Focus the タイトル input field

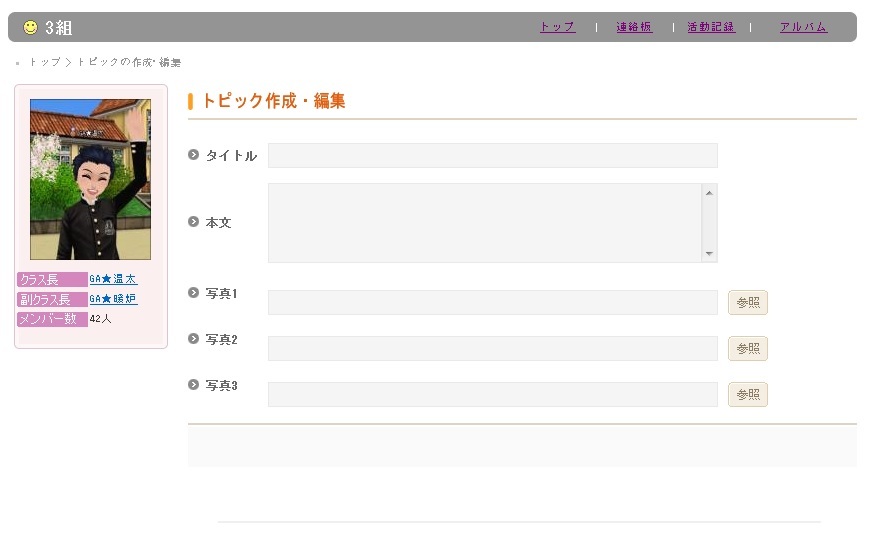(x=492, y=155)
